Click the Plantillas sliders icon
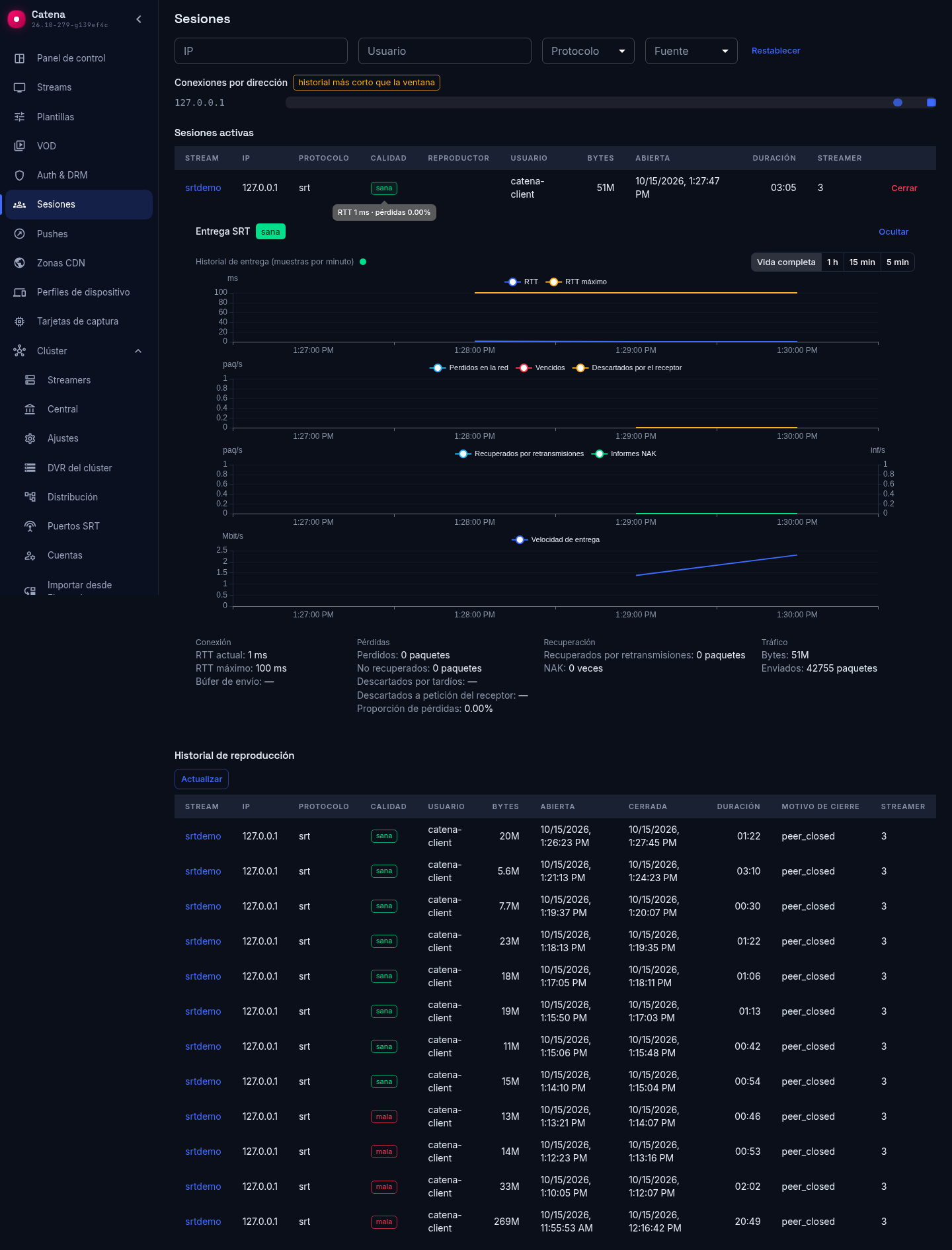This screenshot has width=952, height=1250. click(20, 117)
